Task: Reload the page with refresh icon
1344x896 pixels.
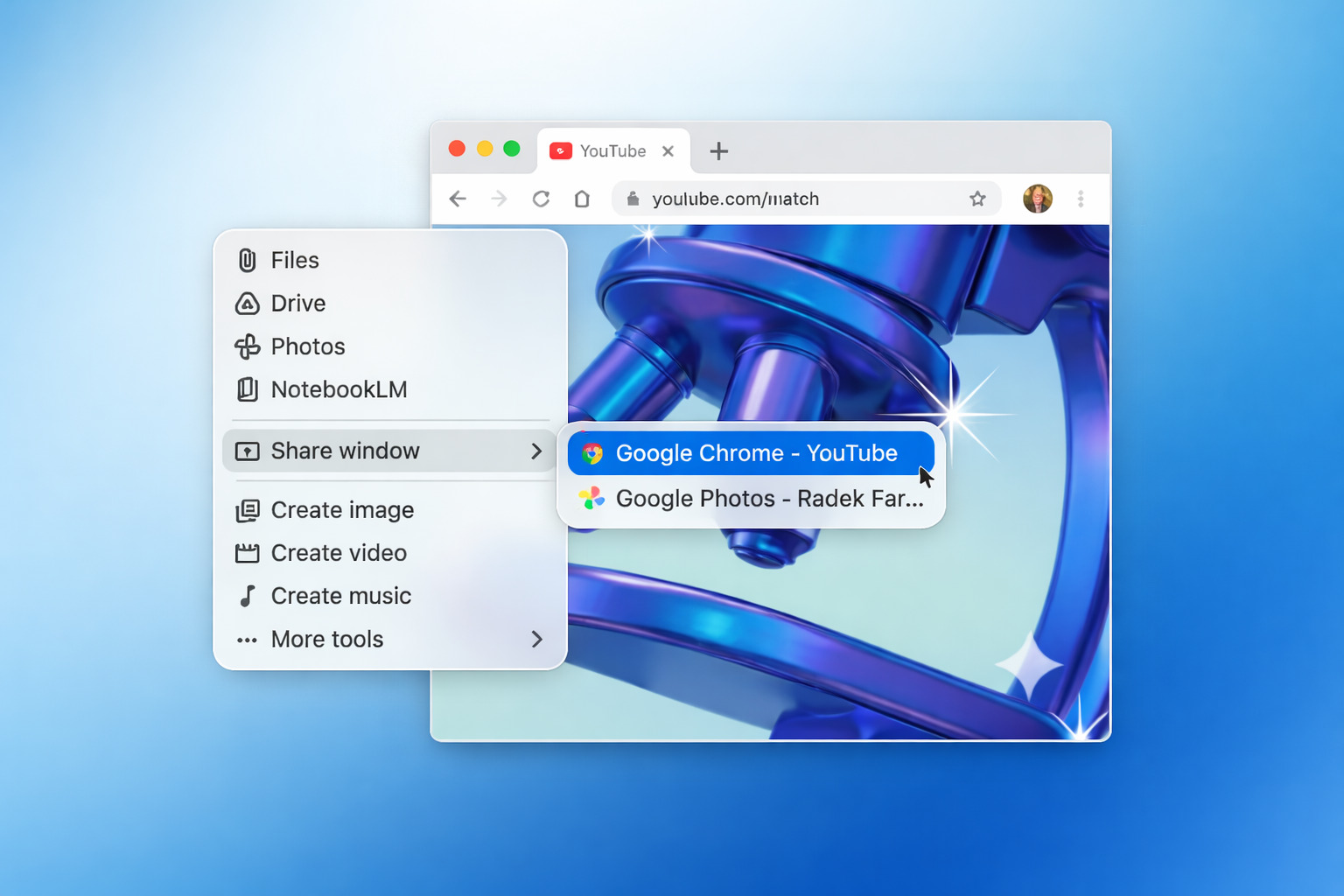Action: pyautogui.click(x=541, y=199)
